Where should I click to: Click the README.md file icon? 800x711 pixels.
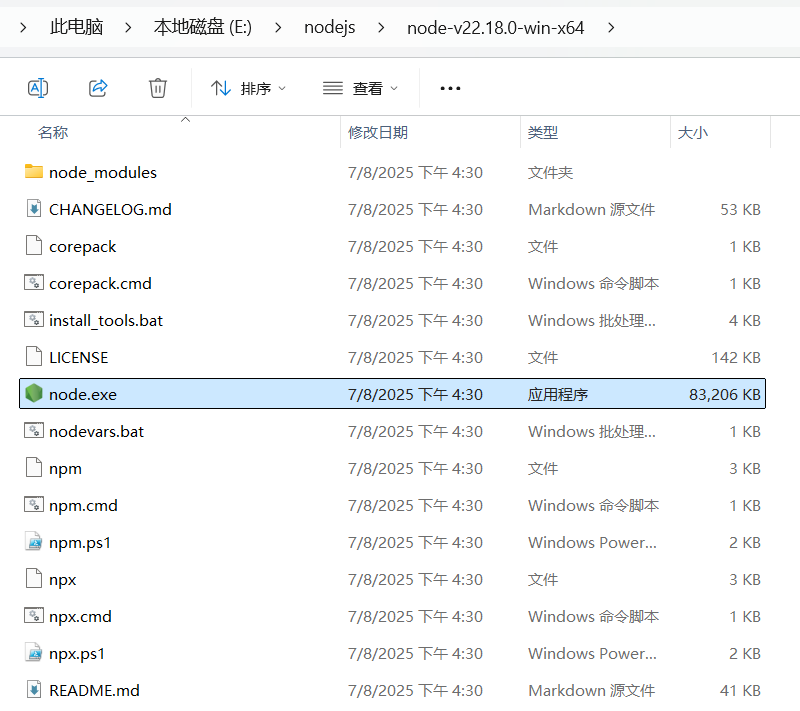click(x=34, y=690)
